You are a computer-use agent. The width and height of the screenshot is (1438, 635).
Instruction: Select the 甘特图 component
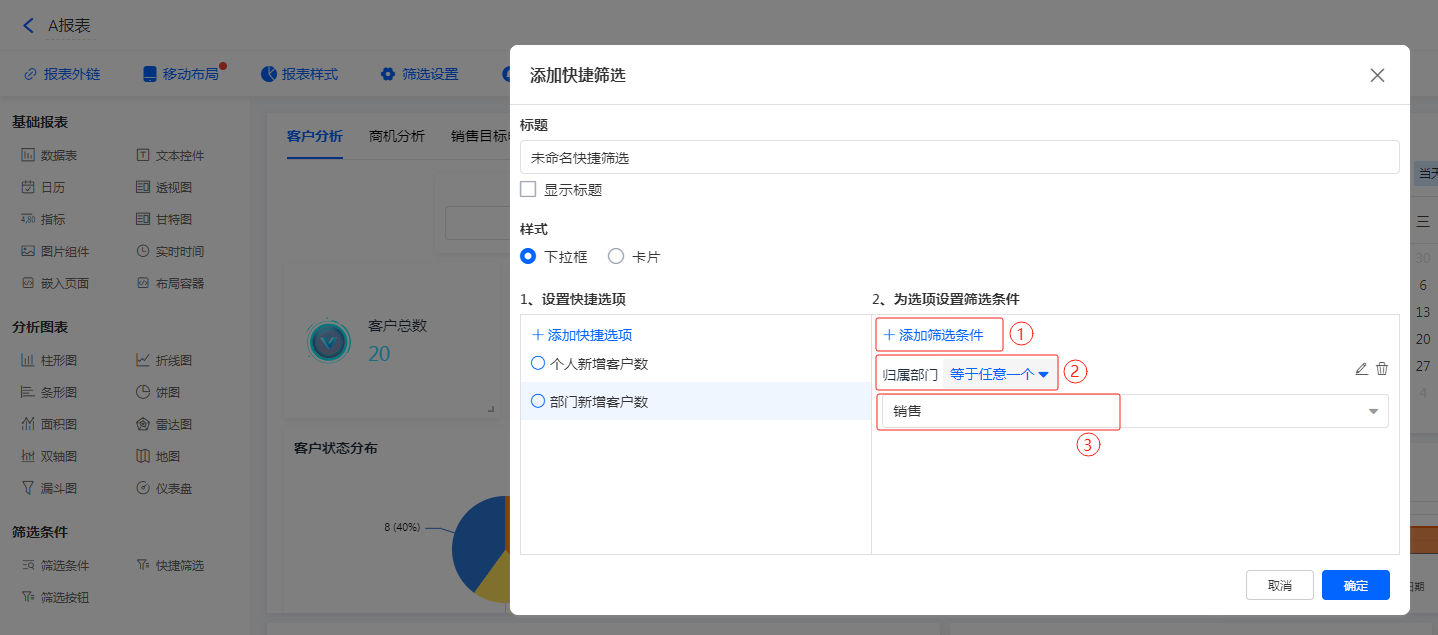[164, 219]
